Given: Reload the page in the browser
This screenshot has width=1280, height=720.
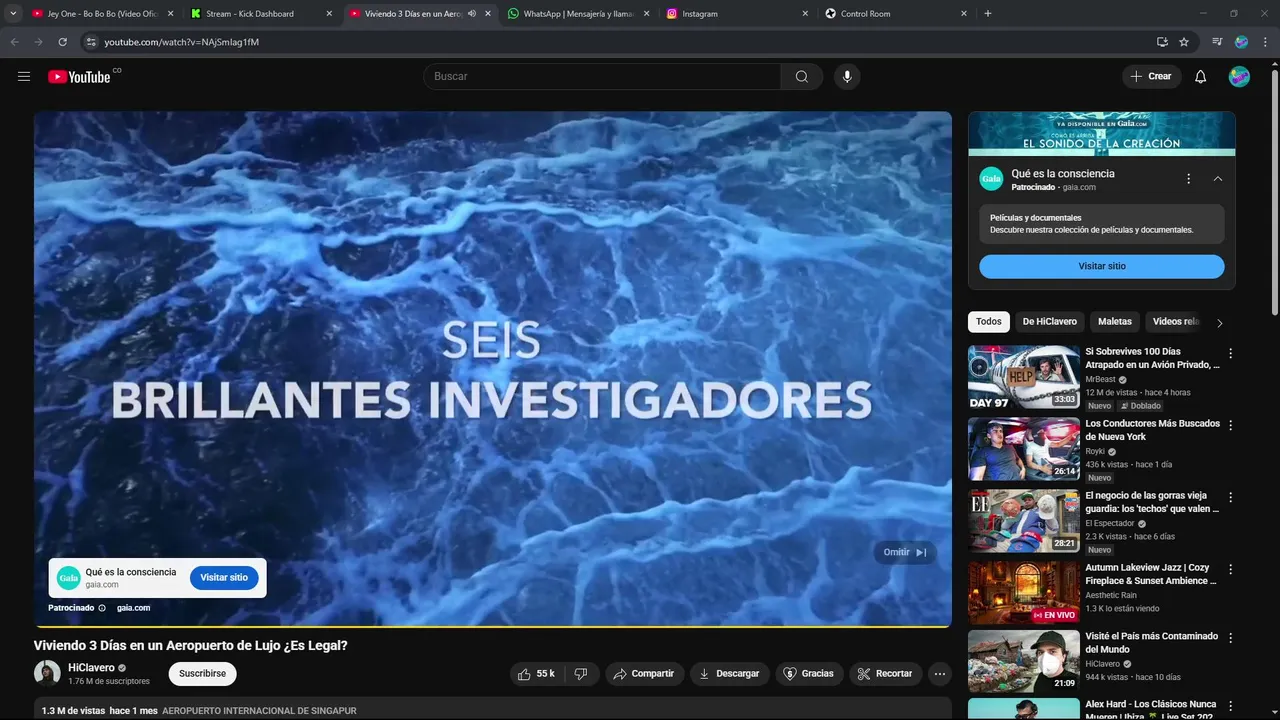Looking at the screenshot, I should (62, 42).
